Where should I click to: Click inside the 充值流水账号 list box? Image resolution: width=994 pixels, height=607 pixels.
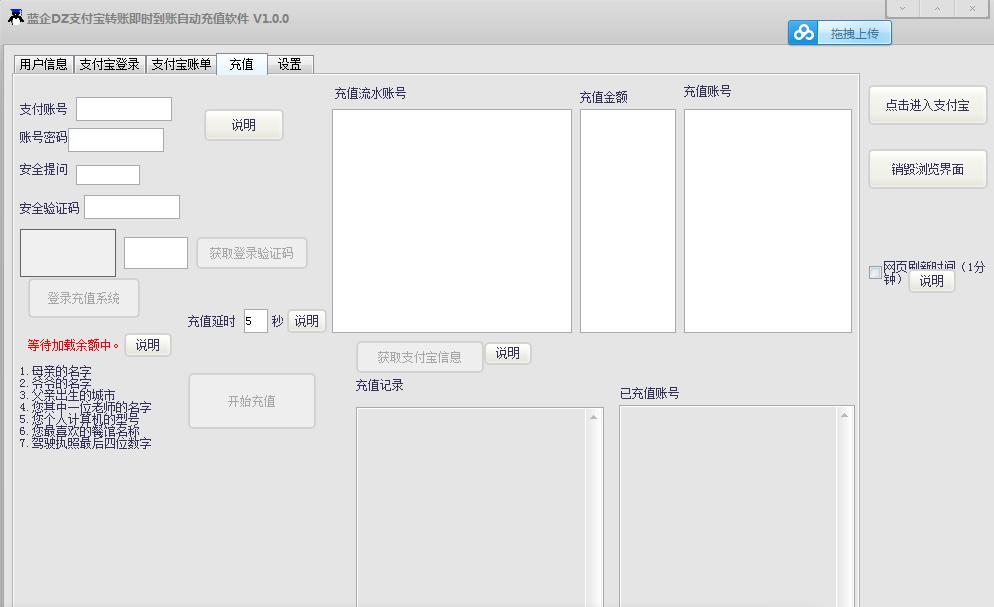tap(452, 220)
